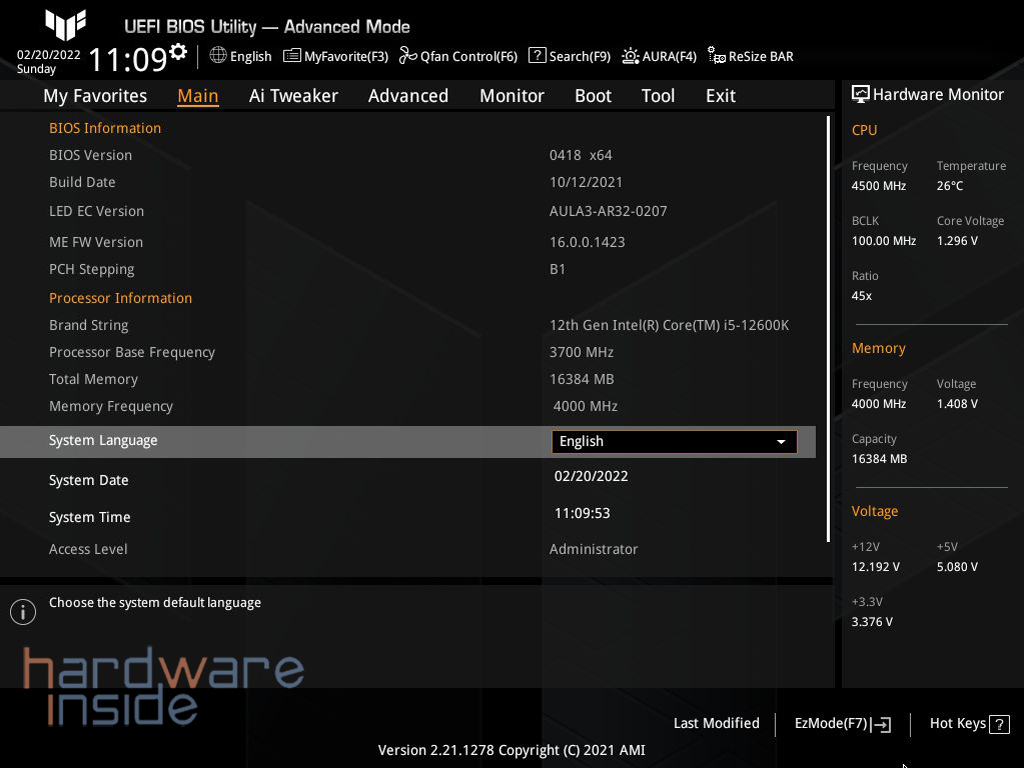Click the +5V 5.080 V reading
Screen dimensions: 1024x768
click(957, 567)
